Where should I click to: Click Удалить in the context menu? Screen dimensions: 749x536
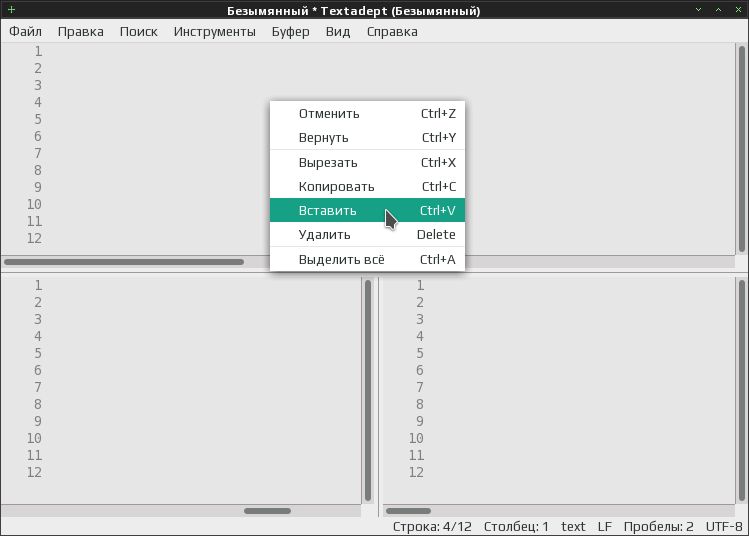367,235
